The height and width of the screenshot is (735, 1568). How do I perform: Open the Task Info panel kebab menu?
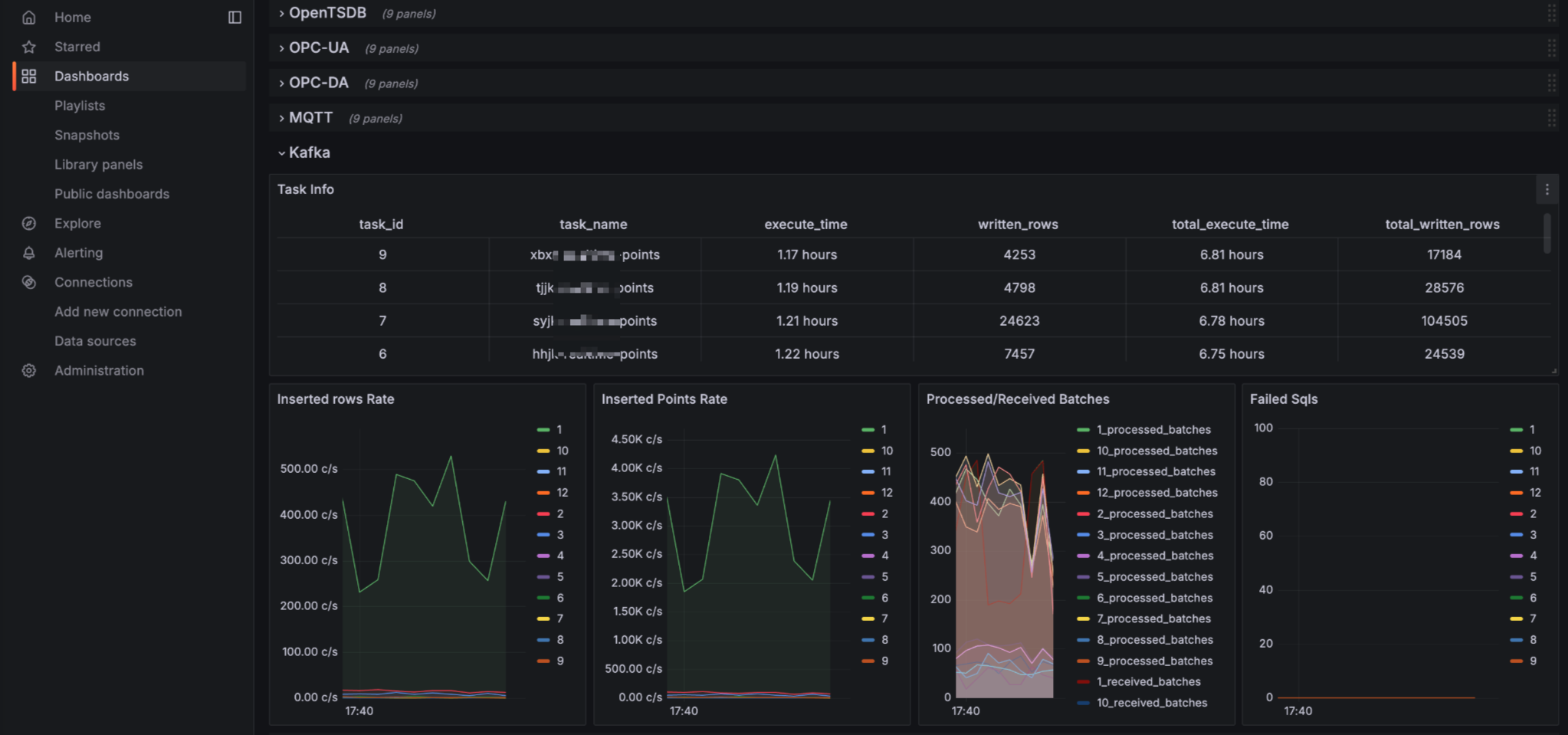pyautogui.click(x=1547, y=189)
